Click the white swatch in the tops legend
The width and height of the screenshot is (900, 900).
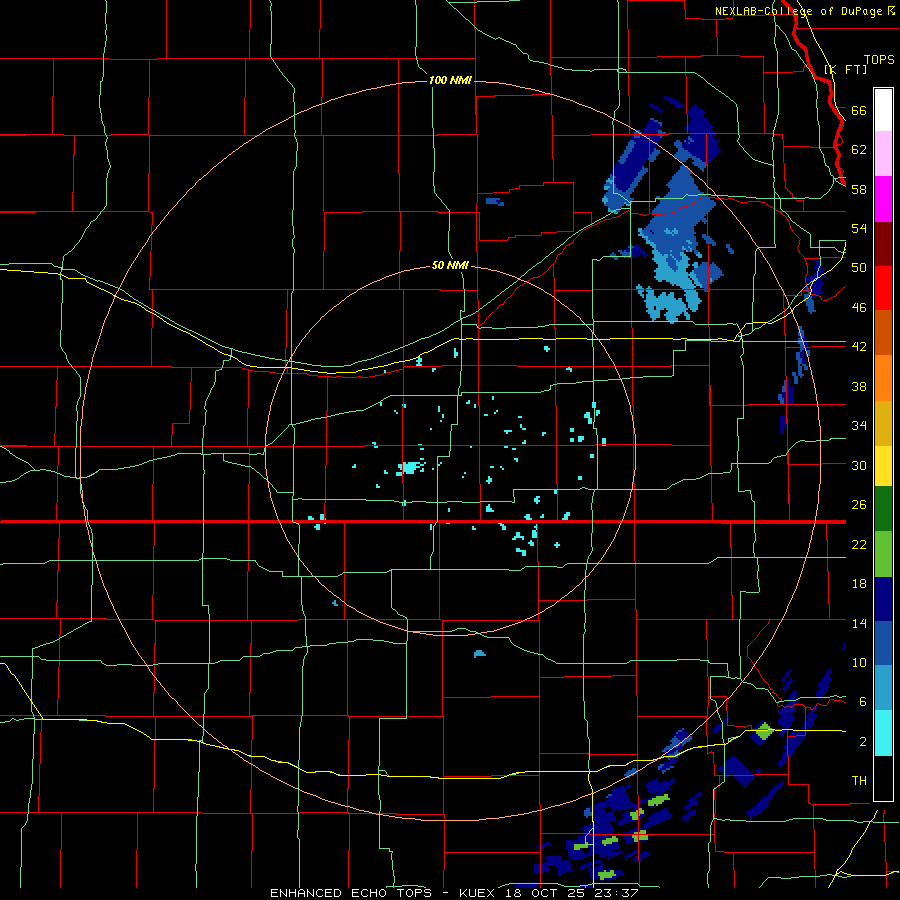(x=883, y=110)
